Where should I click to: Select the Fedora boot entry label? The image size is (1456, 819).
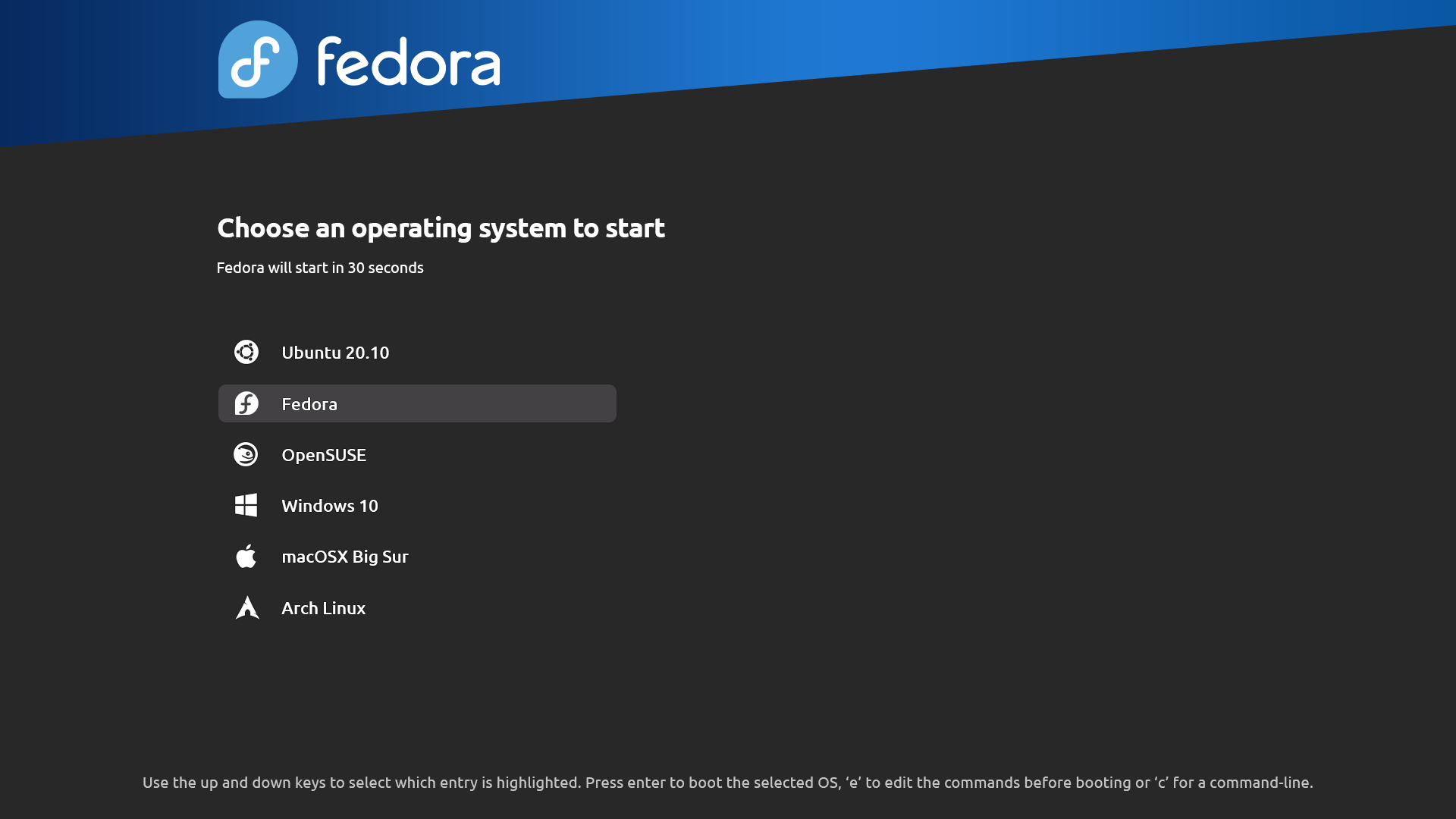pos(309,404)
